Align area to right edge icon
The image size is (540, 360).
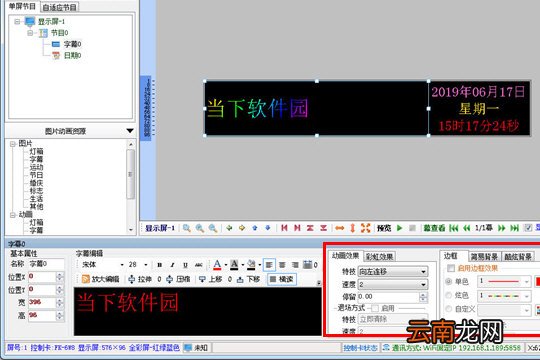pos(297,228)
